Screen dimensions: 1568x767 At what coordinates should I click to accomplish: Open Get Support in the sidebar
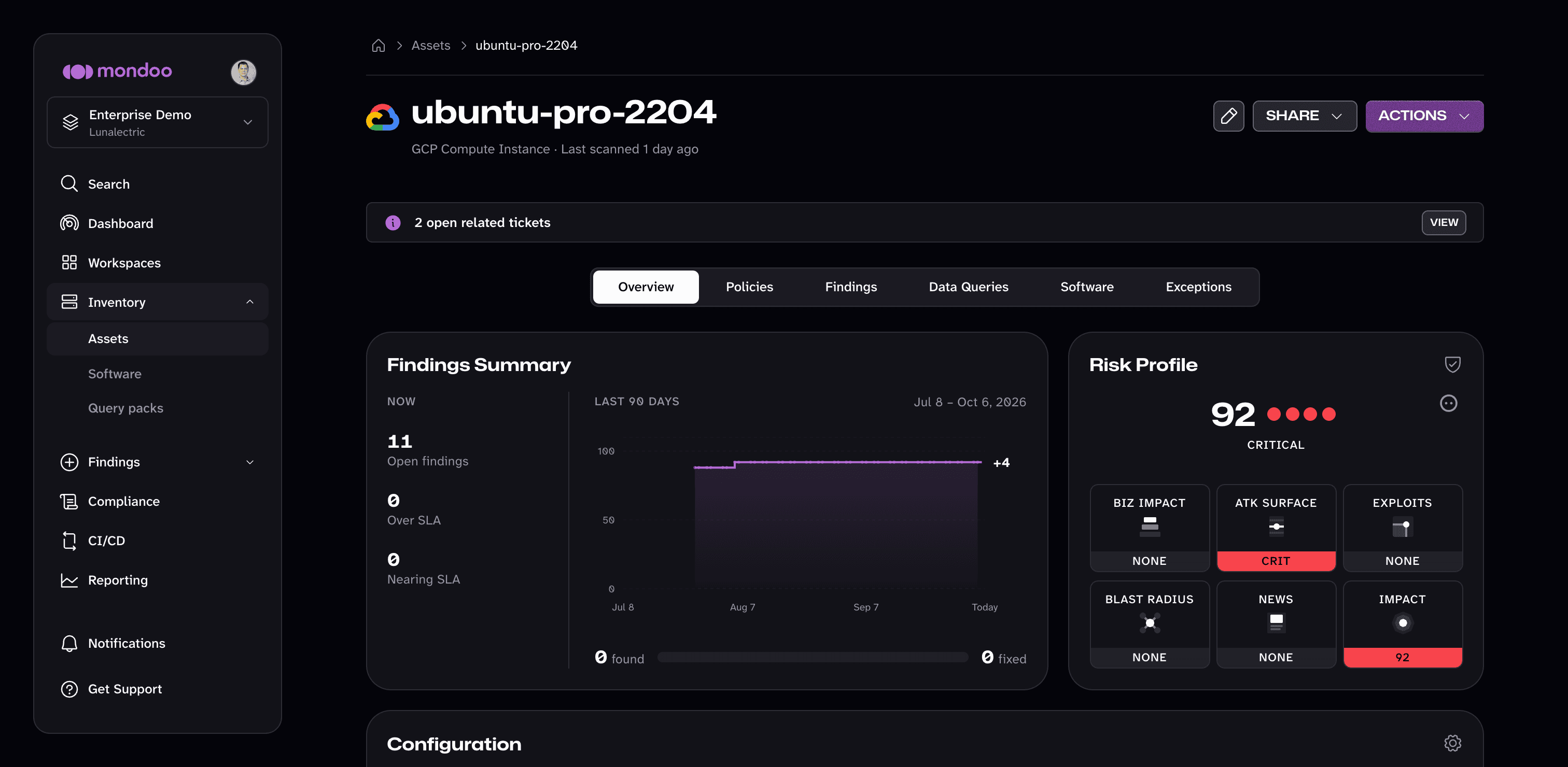pos(158,689)
